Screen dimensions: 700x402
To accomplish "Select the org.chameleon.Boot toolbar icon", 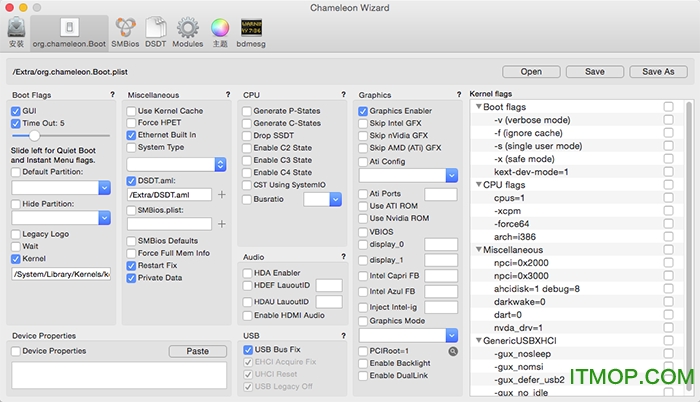I will (69, 31).
